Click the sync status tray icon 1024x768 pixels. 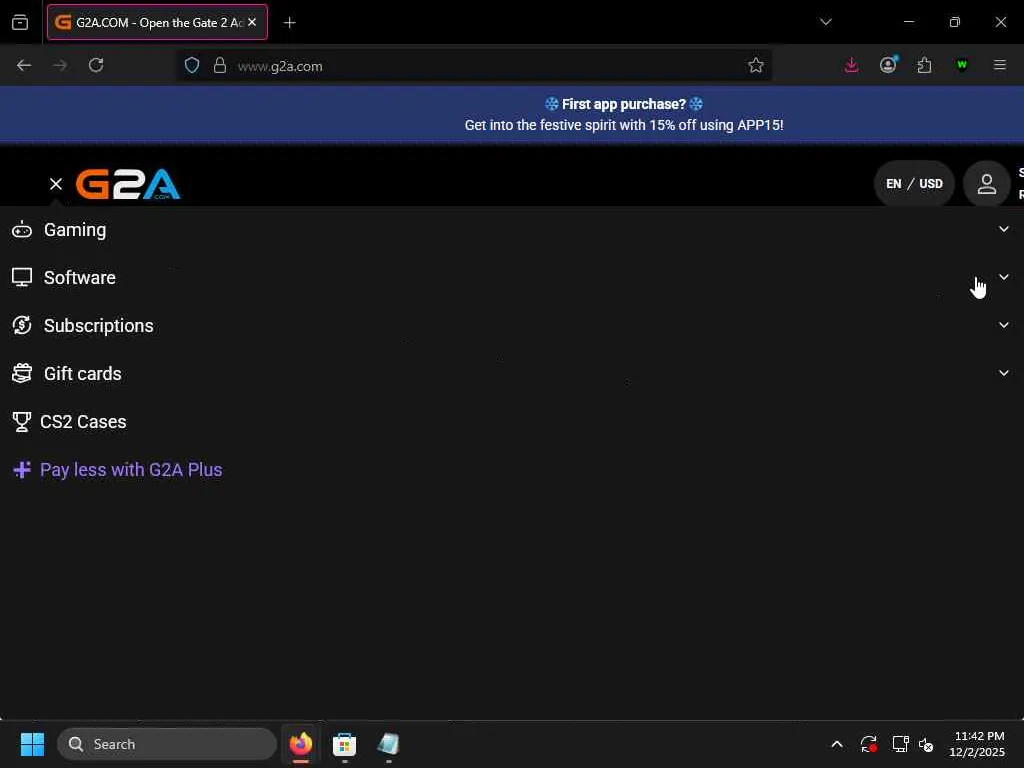point(868,744)
